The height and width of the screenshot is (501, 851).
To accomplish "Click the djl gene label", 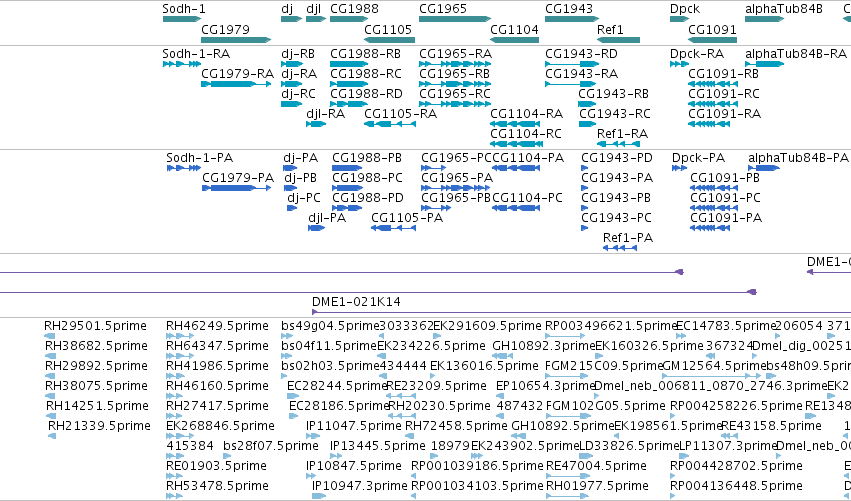I will (314, 9).
